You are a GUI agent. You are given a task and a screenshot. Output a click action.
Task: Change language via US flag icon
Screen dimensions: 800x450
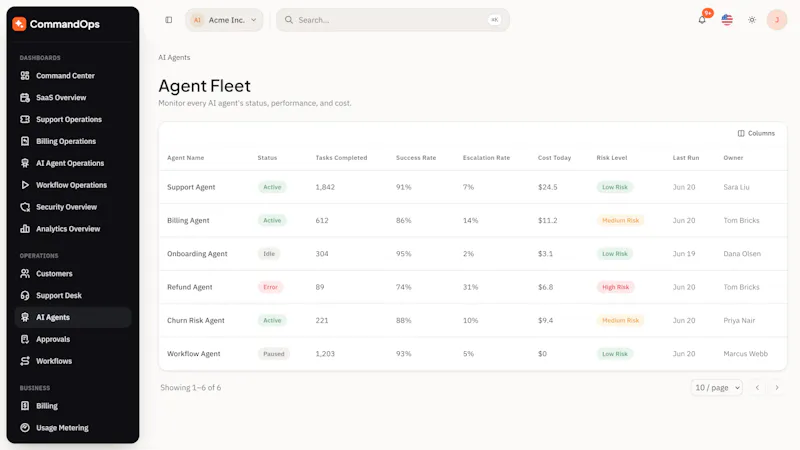coord(727,20)
